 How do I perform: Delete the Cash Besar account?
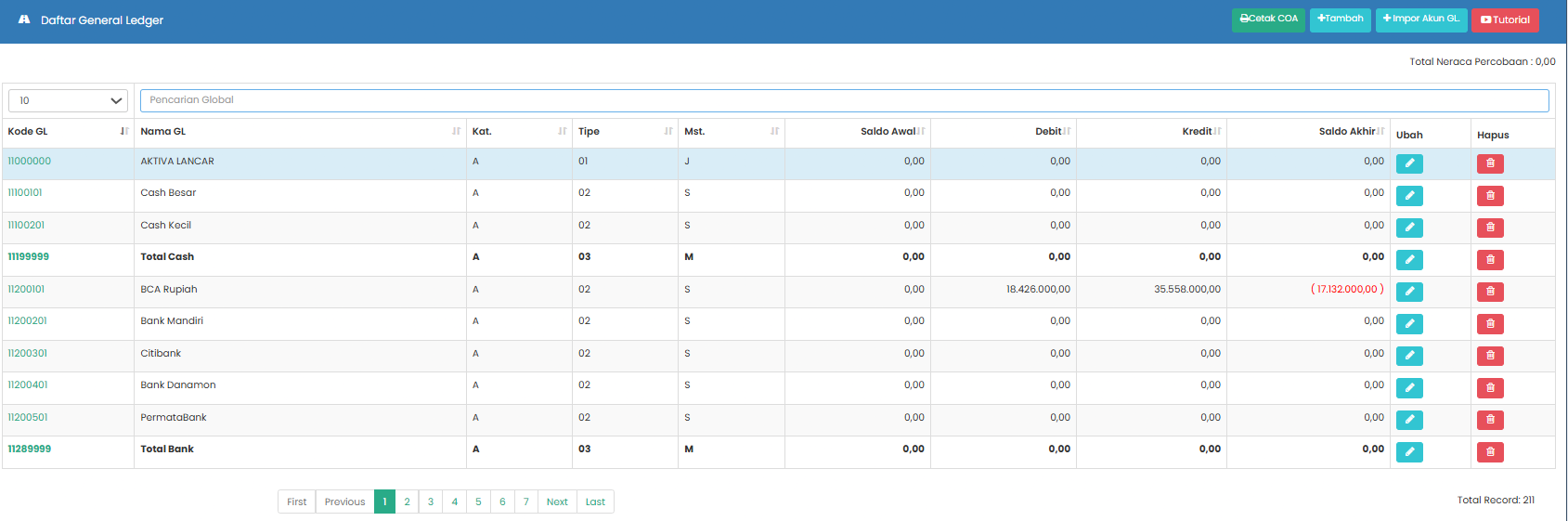pyautogui.click(x=1490, y=196)
